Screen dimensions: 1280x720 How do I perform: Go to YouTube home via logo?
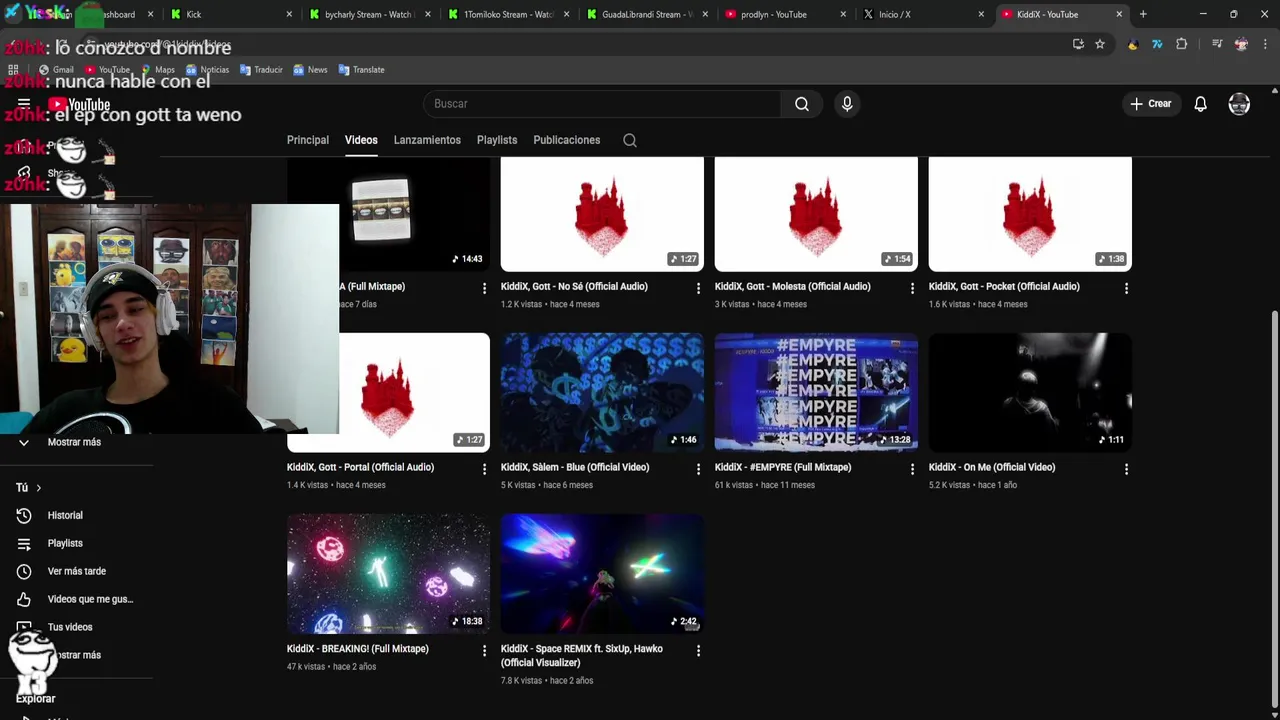pos(79,104)
